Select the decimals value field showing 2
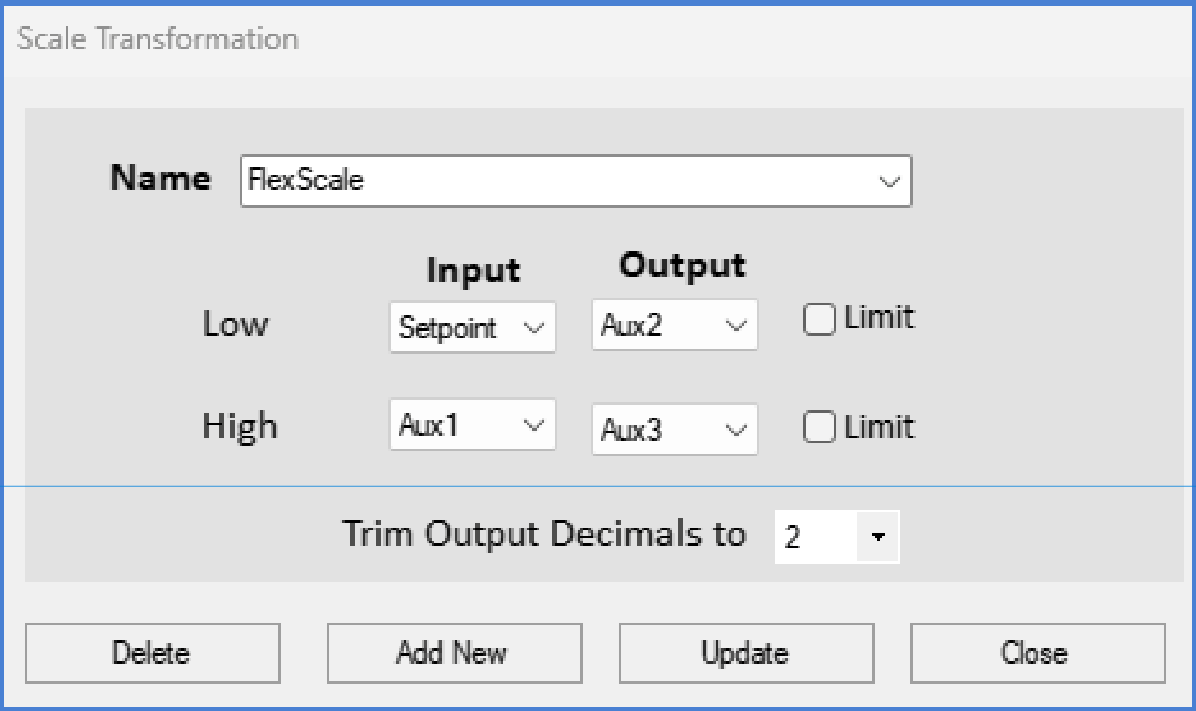This screenshot has height=711, width=1196. [x=816, y=537]
